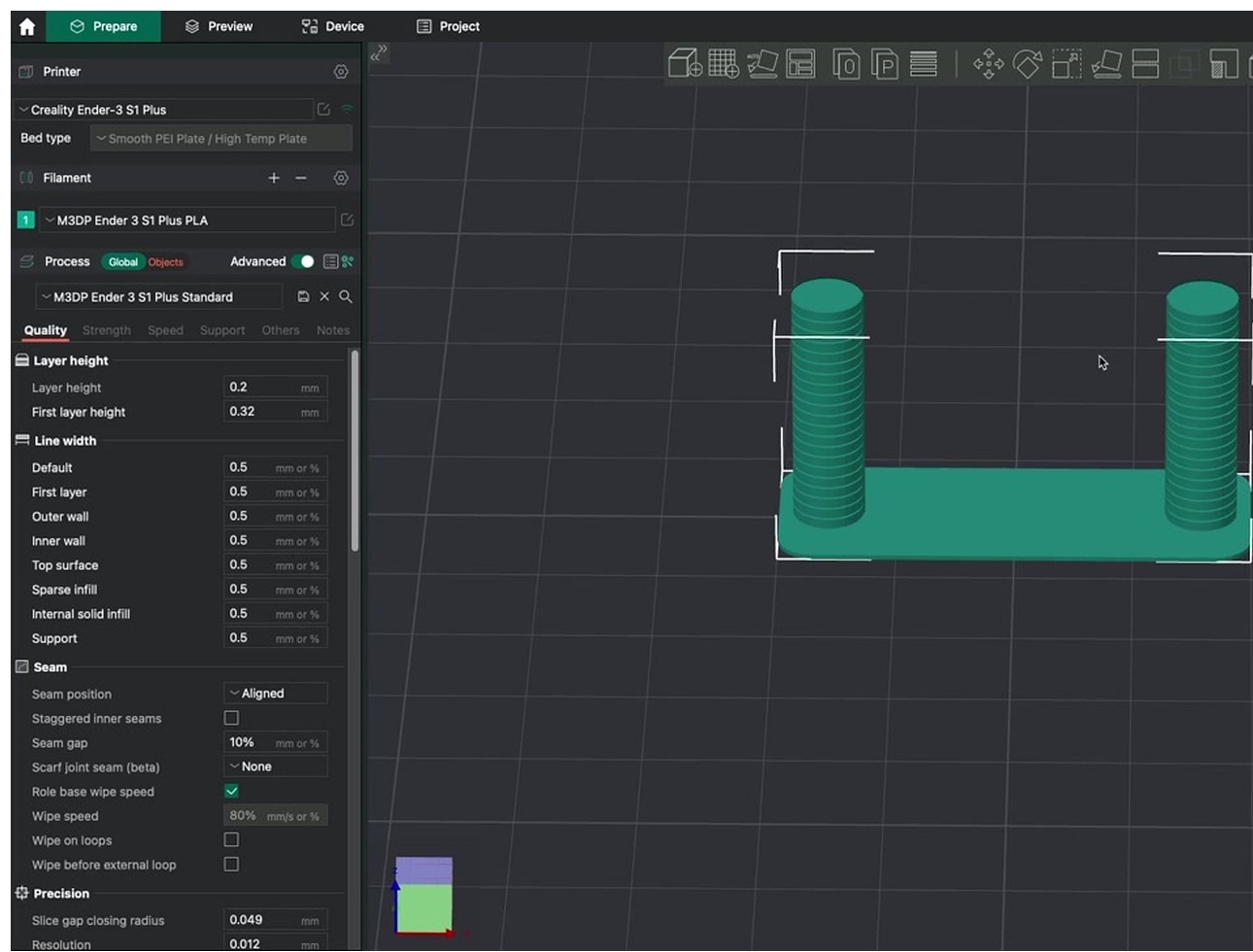Click the settings panel vertical scrollbar
Screen dimensions: 1253x952
[355, 451]
